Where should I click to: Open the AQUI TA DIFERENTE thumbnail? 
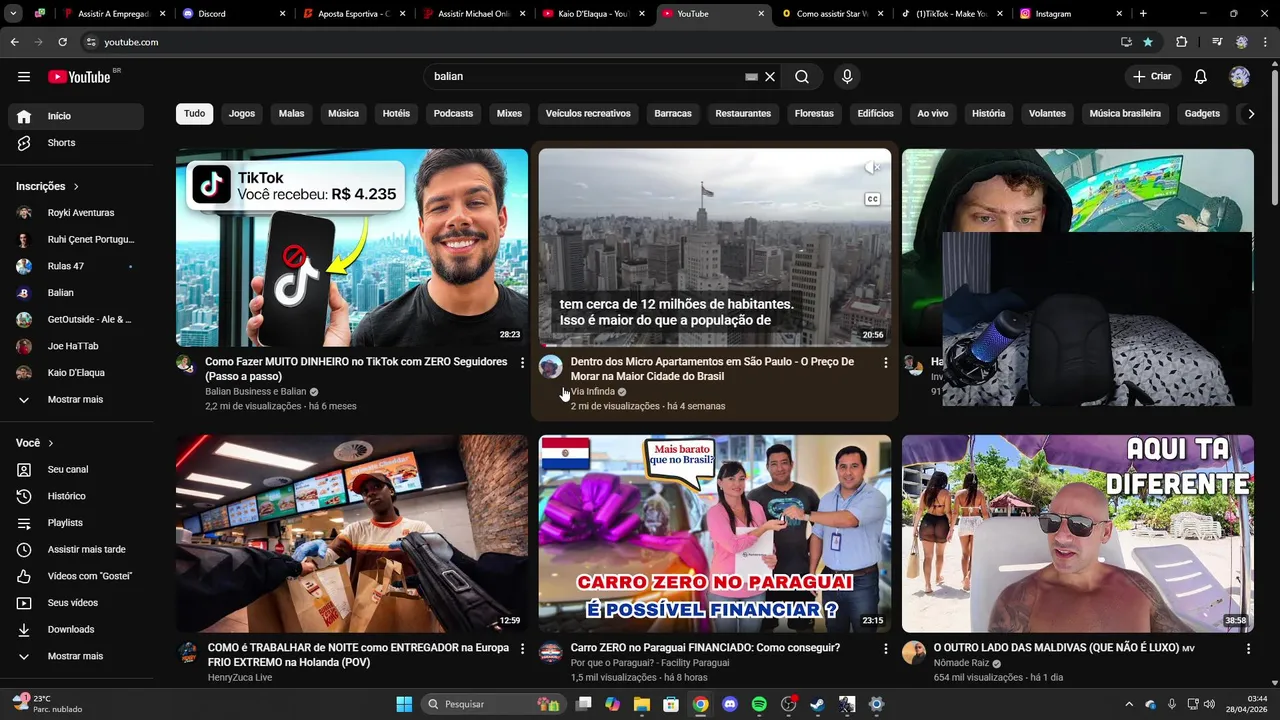coord(1078,533)
